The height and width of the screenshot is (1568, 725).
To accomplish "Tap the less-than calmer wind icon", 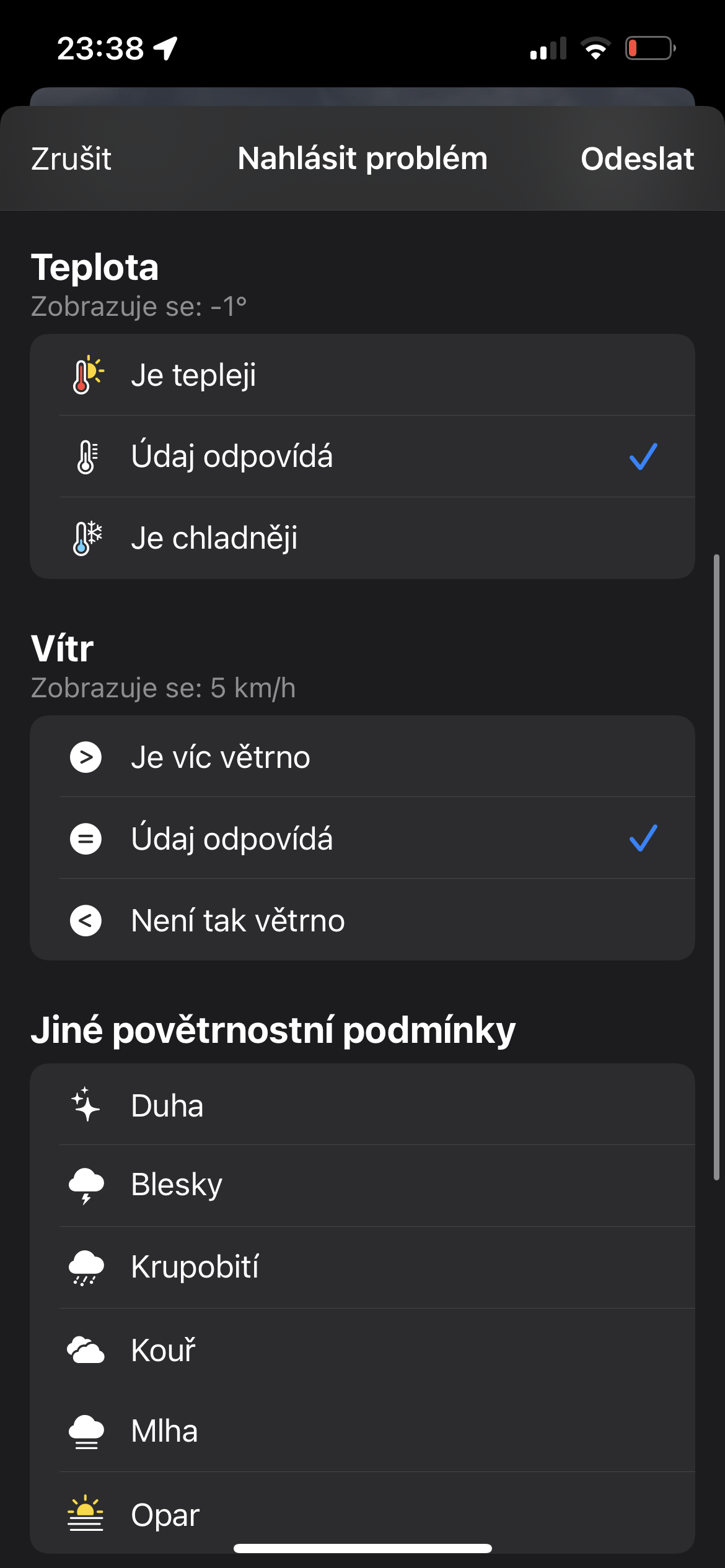I will pos(86,920).
